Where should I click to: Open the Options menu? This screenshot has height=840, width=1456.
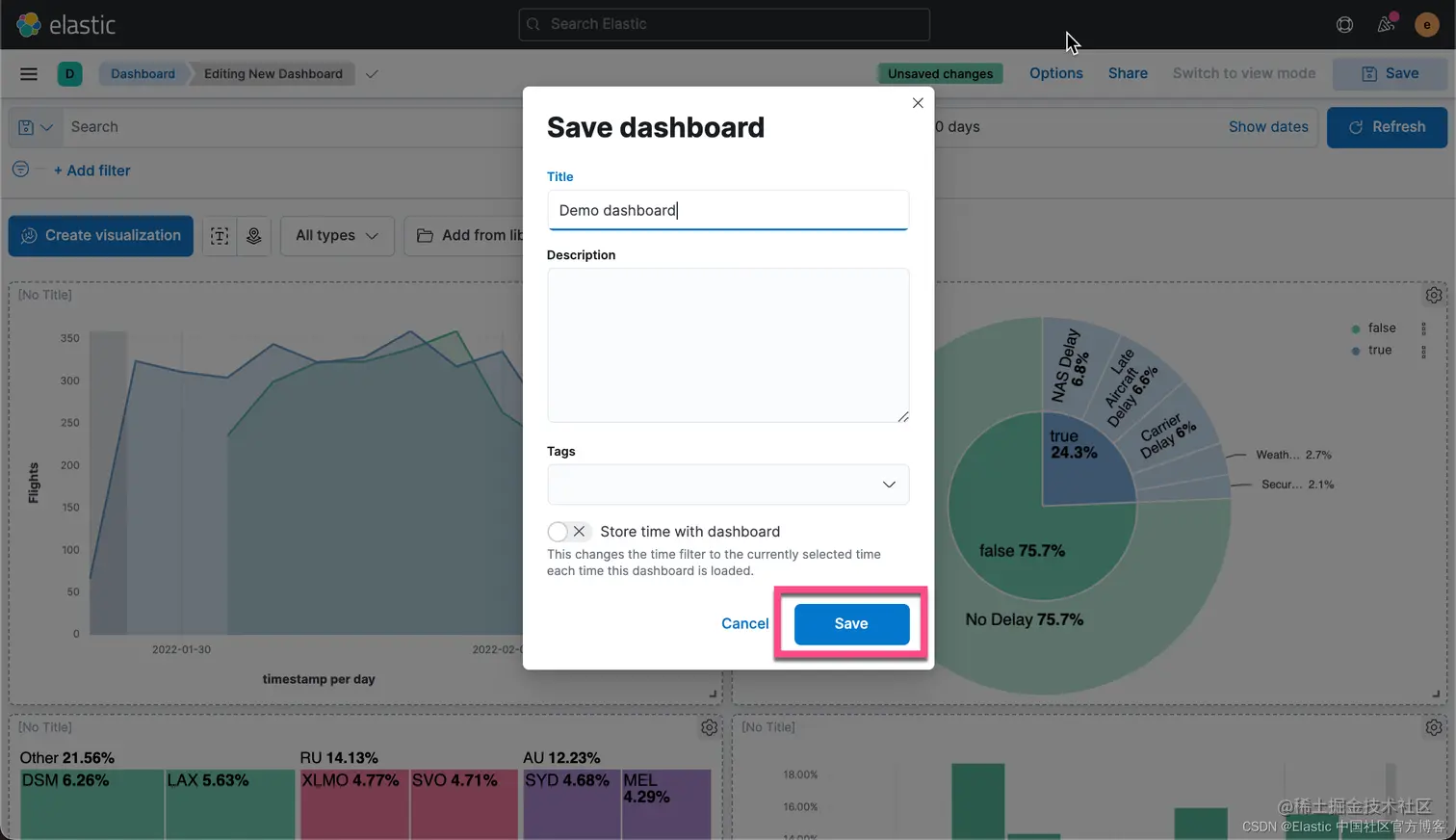click(1056, 73)
